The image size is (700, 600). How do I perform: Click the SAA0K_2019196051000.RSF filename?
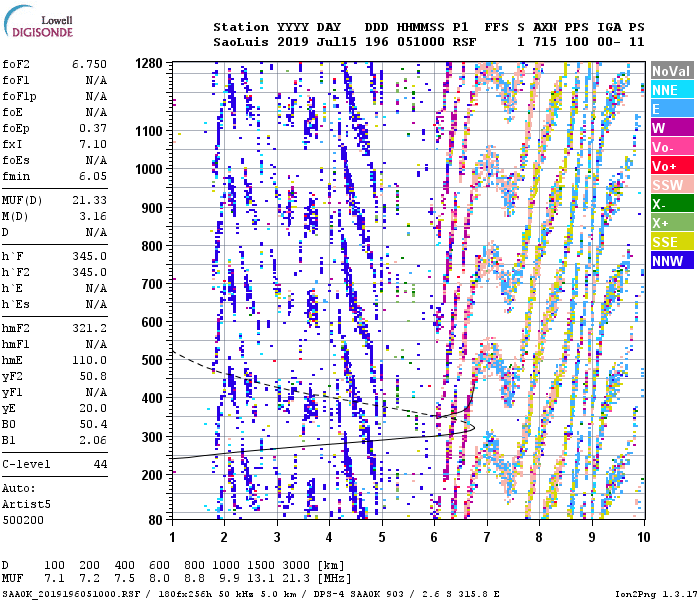[x=71, y=594]
